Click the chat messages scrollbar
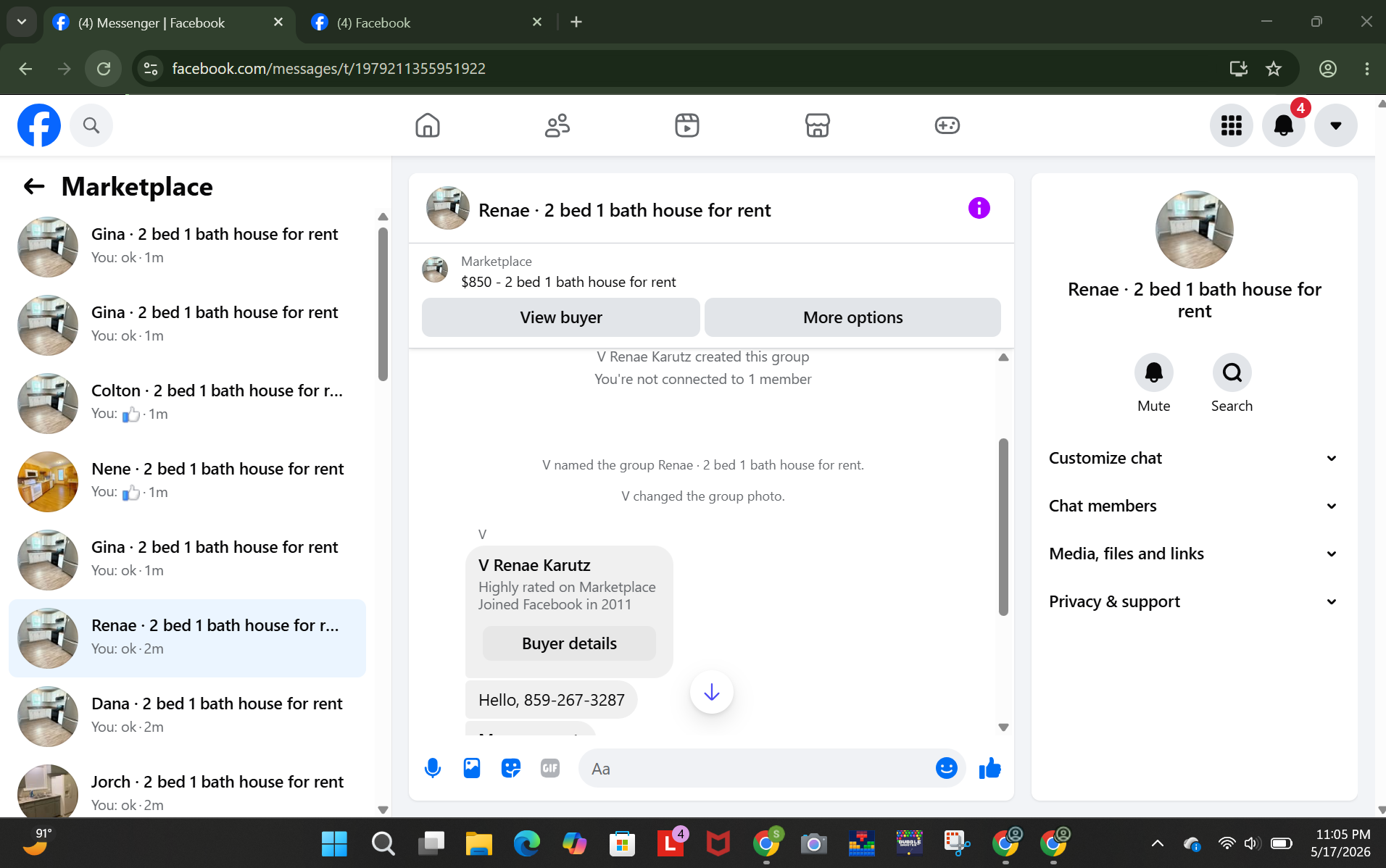Viewport: 1386px width, 868px height. click(1003, 527)
